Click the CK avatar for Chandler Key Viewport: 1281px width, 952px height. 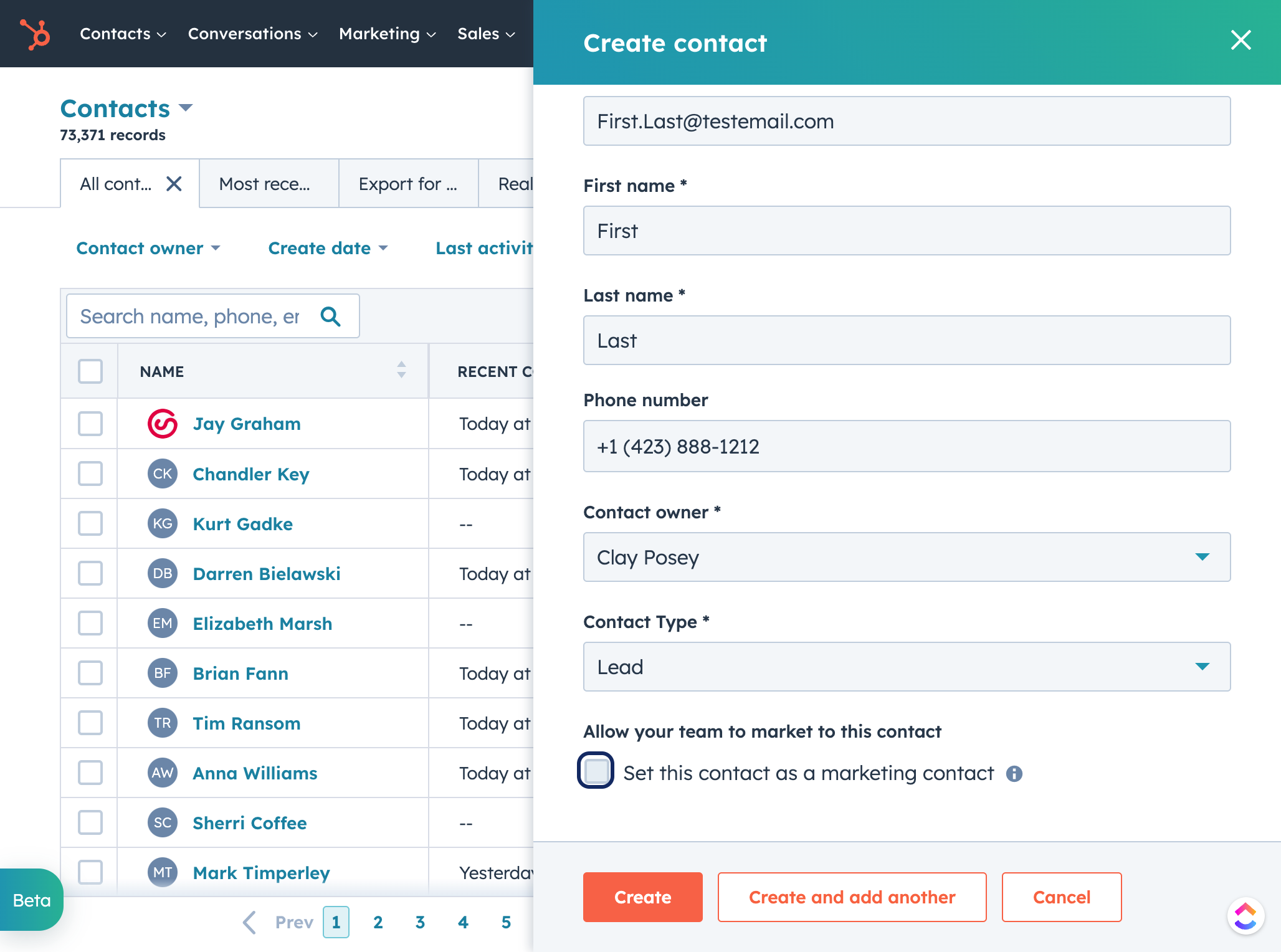coord(163,474)
